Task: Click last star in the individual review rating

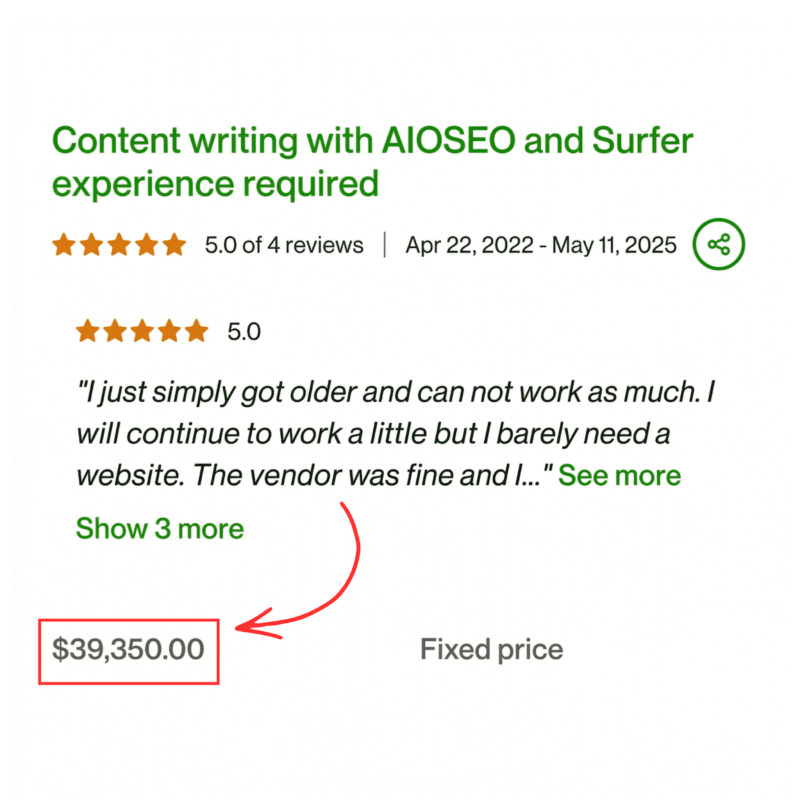Action: point(196,331)
